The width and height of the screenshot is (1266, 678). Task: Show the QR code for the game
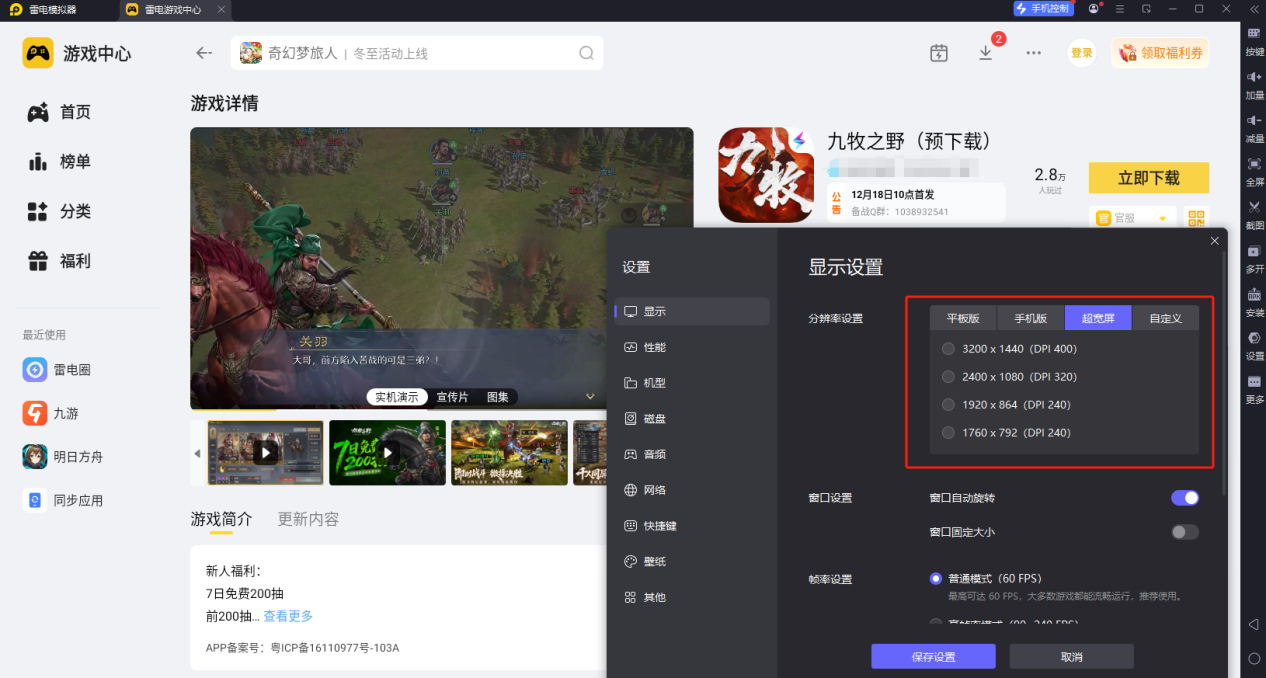(1197, 217)
